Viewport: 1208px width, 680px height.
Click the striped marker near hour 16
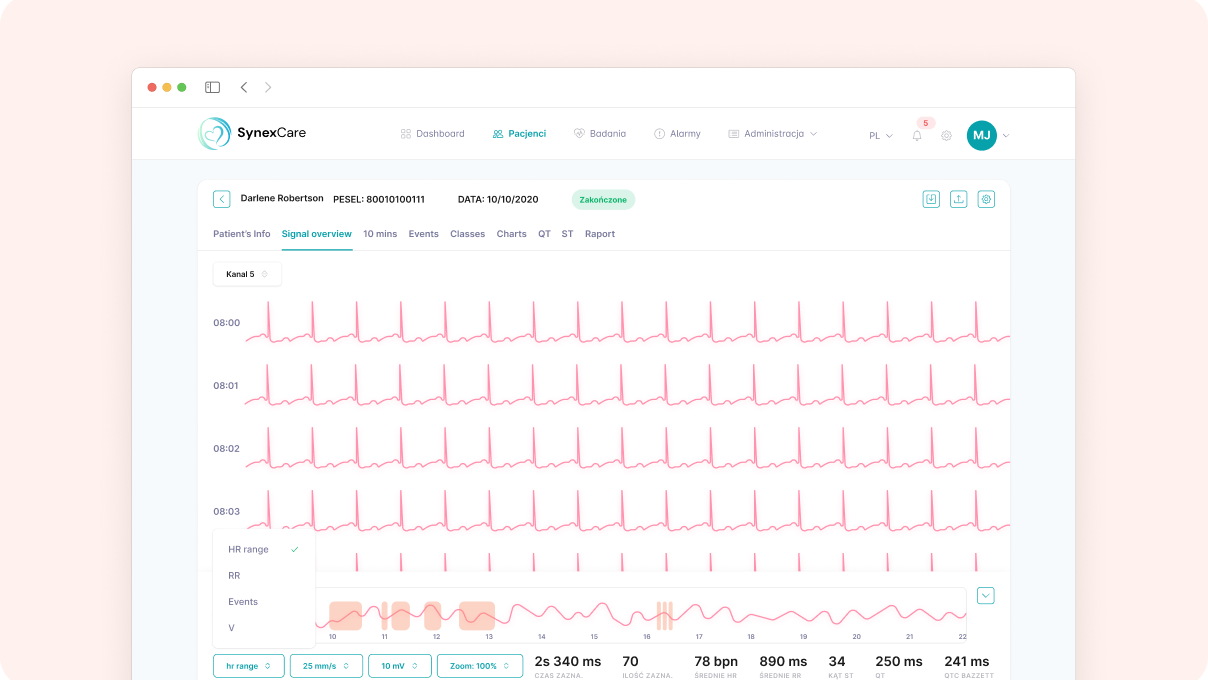(665, 616)
